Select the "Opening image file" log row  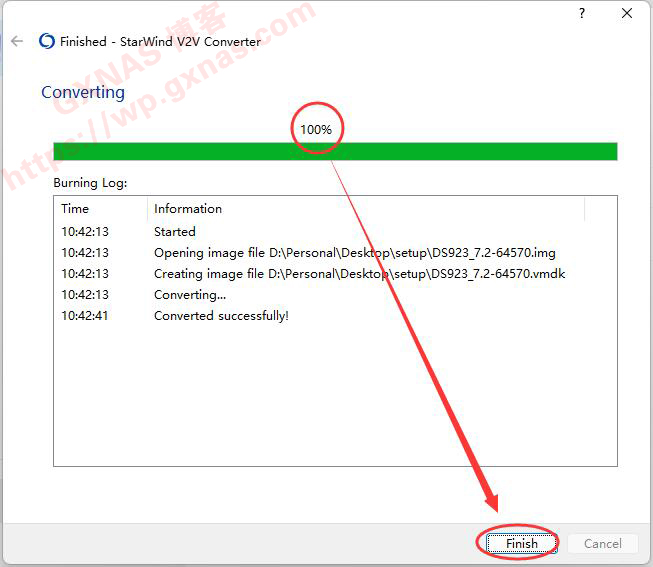[x=354, y=253]
